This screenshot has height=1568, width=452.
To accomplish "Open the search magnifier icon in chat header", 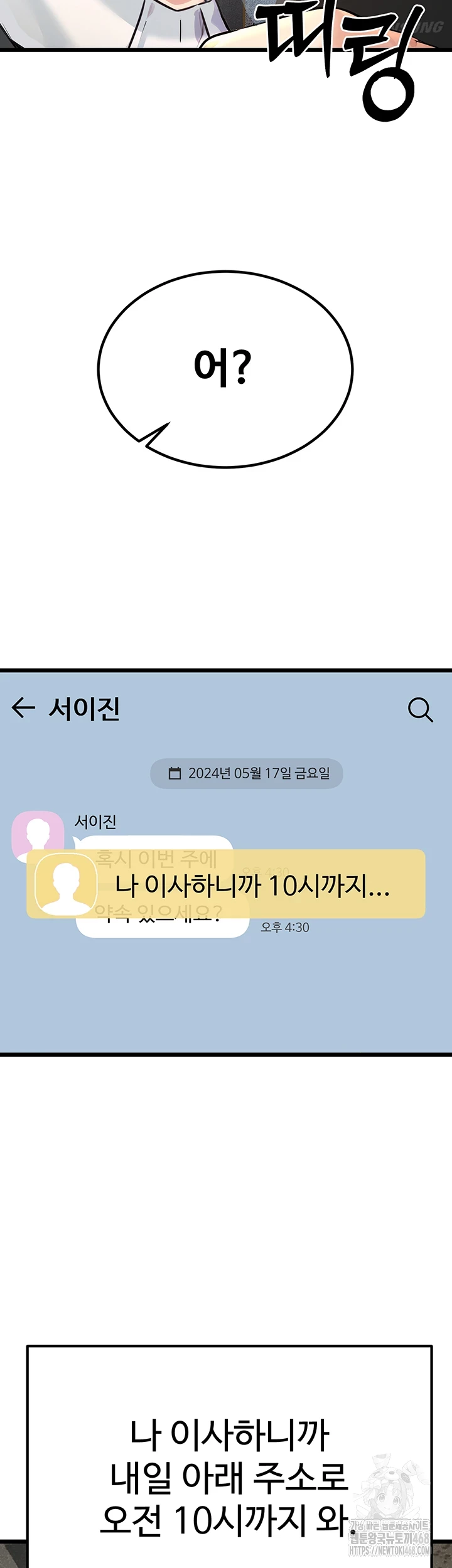I will [x=420, y=709].
